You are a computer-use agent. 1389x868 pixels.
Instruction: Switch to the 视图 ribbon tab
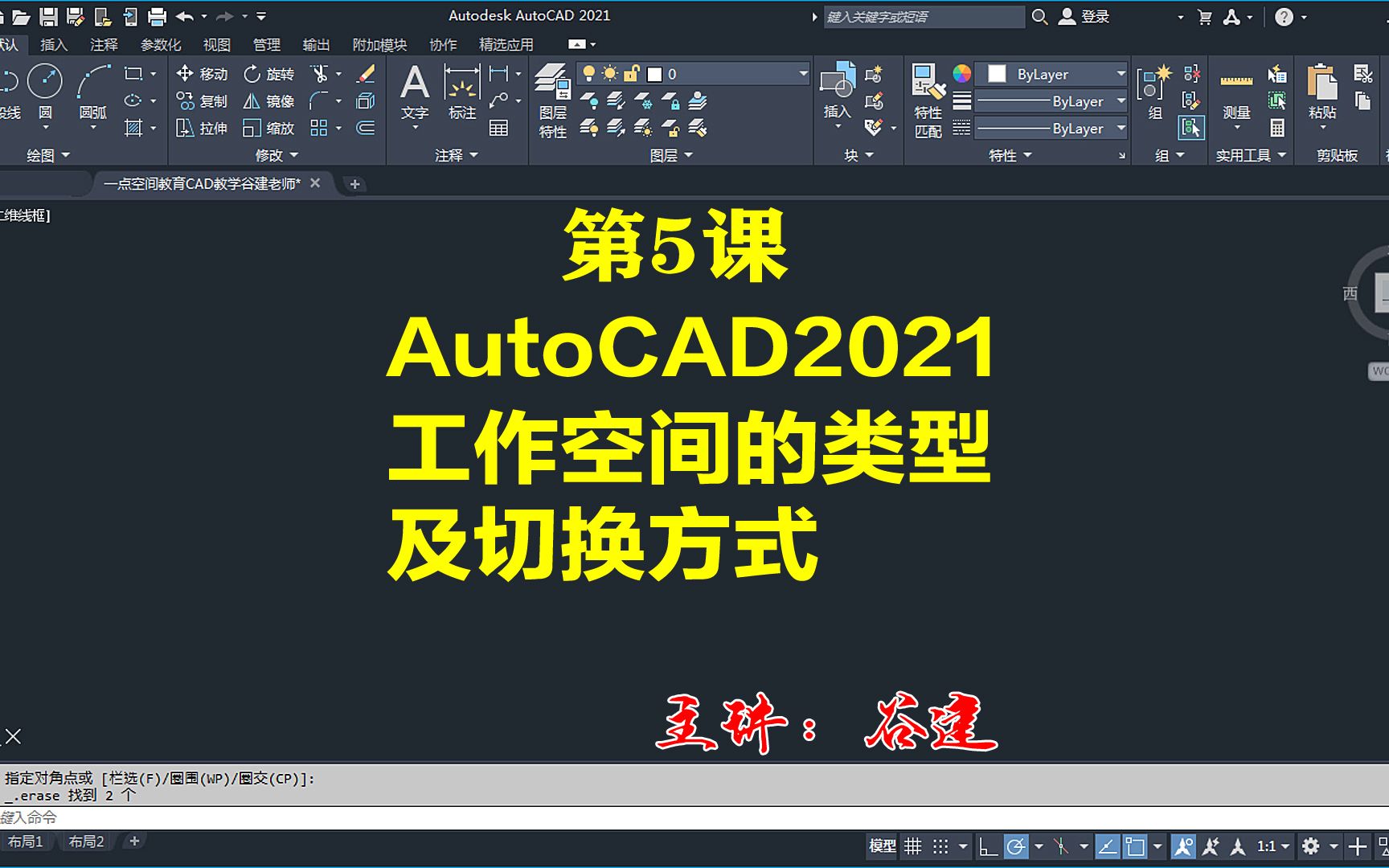215,44
